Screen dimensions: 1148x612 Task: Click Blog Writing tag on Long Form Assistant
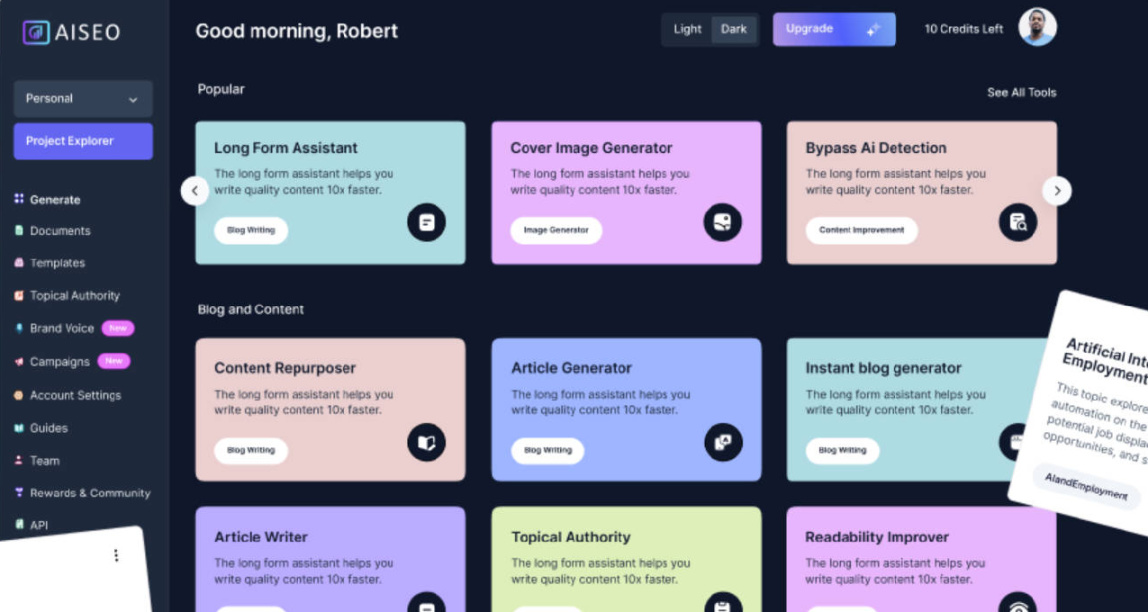[251, 230]
